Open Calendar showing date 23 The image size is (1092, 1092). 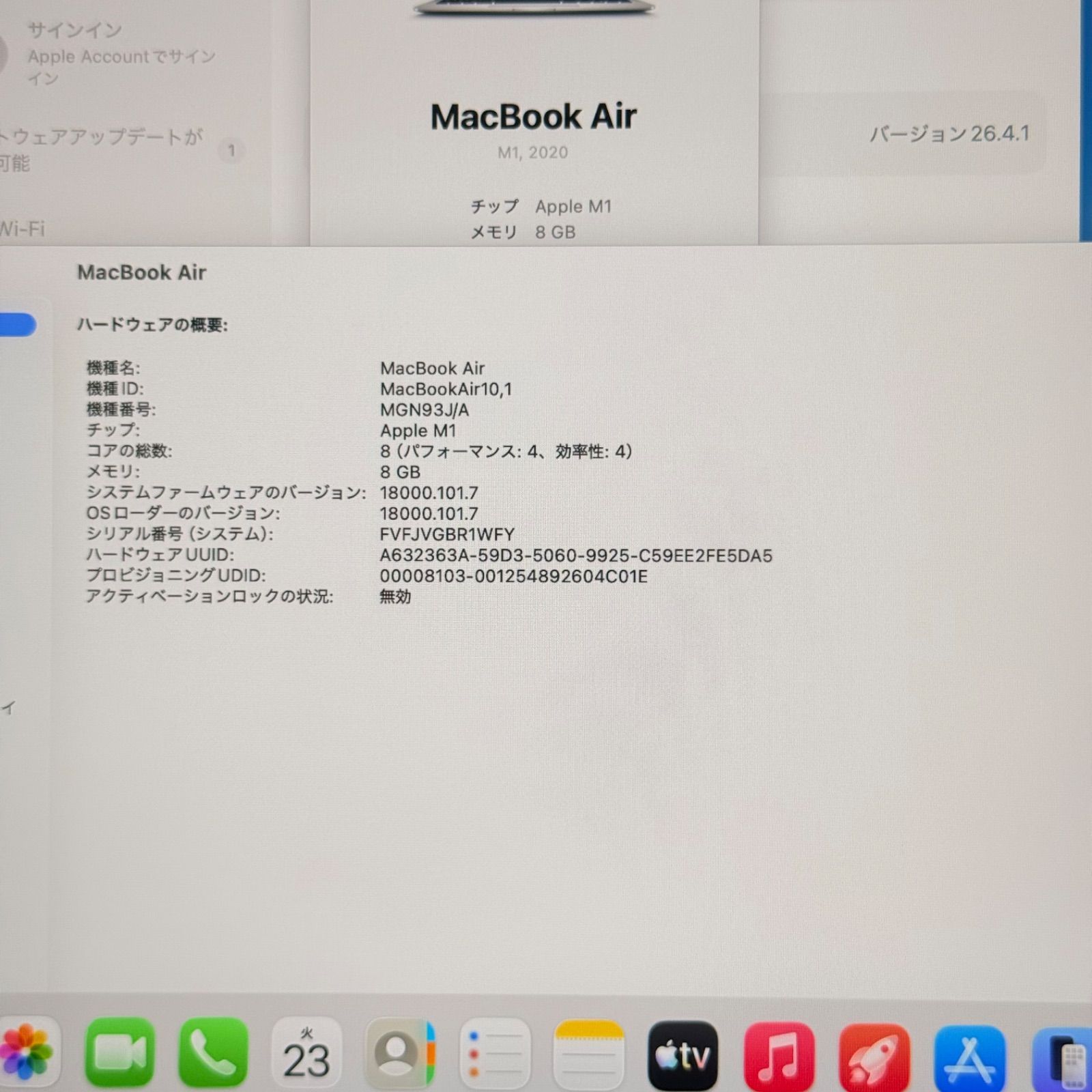click(x=306, y=1052)
